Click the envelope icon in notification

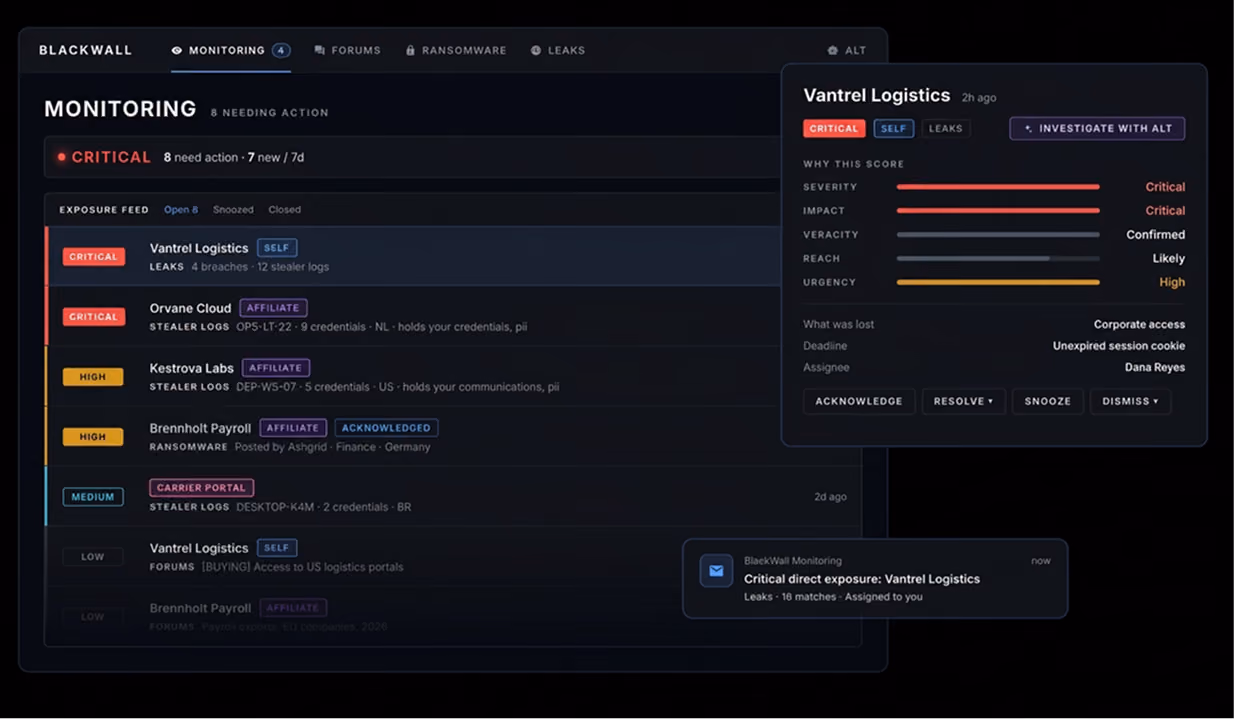(716, 571)
